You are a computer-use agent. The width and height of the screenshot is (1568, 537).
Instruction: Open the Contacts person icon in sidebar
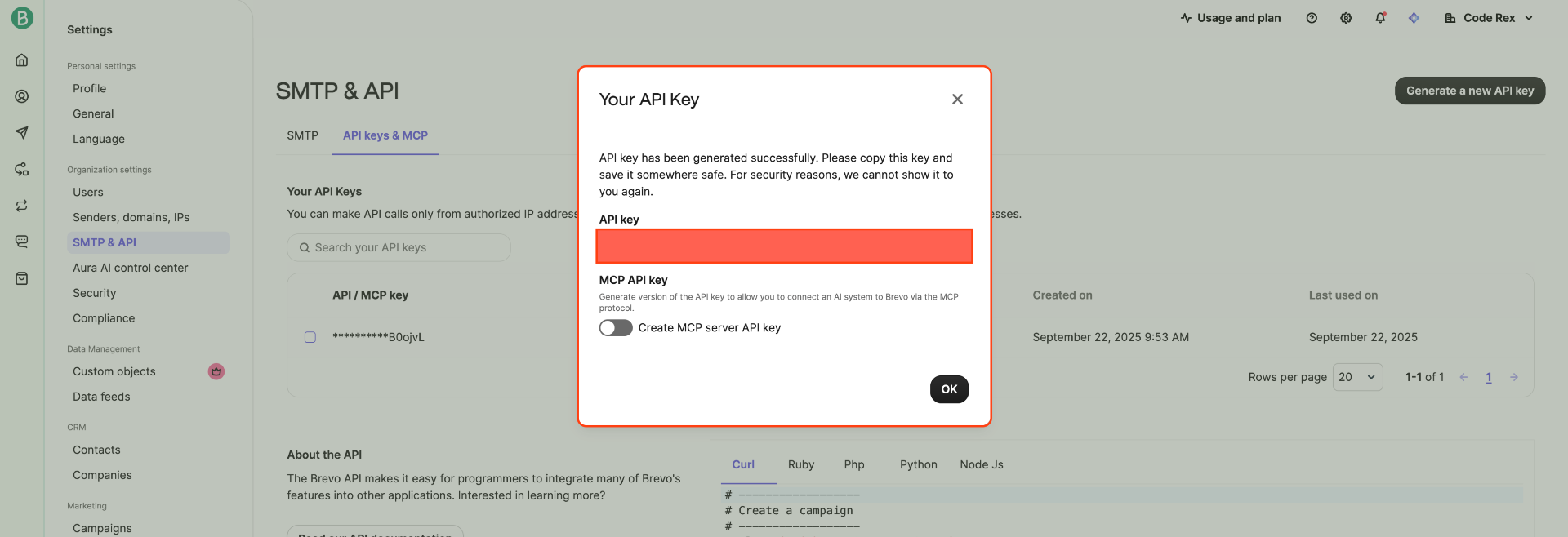22,96
